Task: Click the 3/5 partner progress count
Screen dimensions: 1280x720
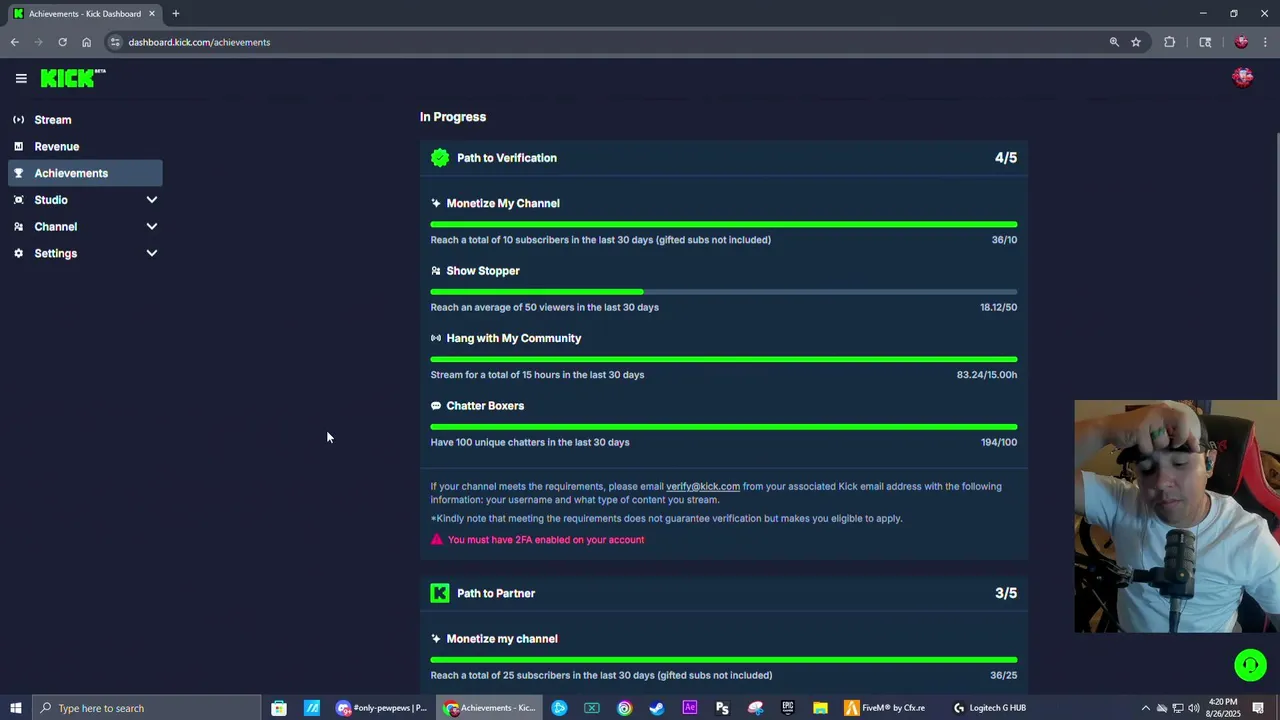Action: 1006,593
